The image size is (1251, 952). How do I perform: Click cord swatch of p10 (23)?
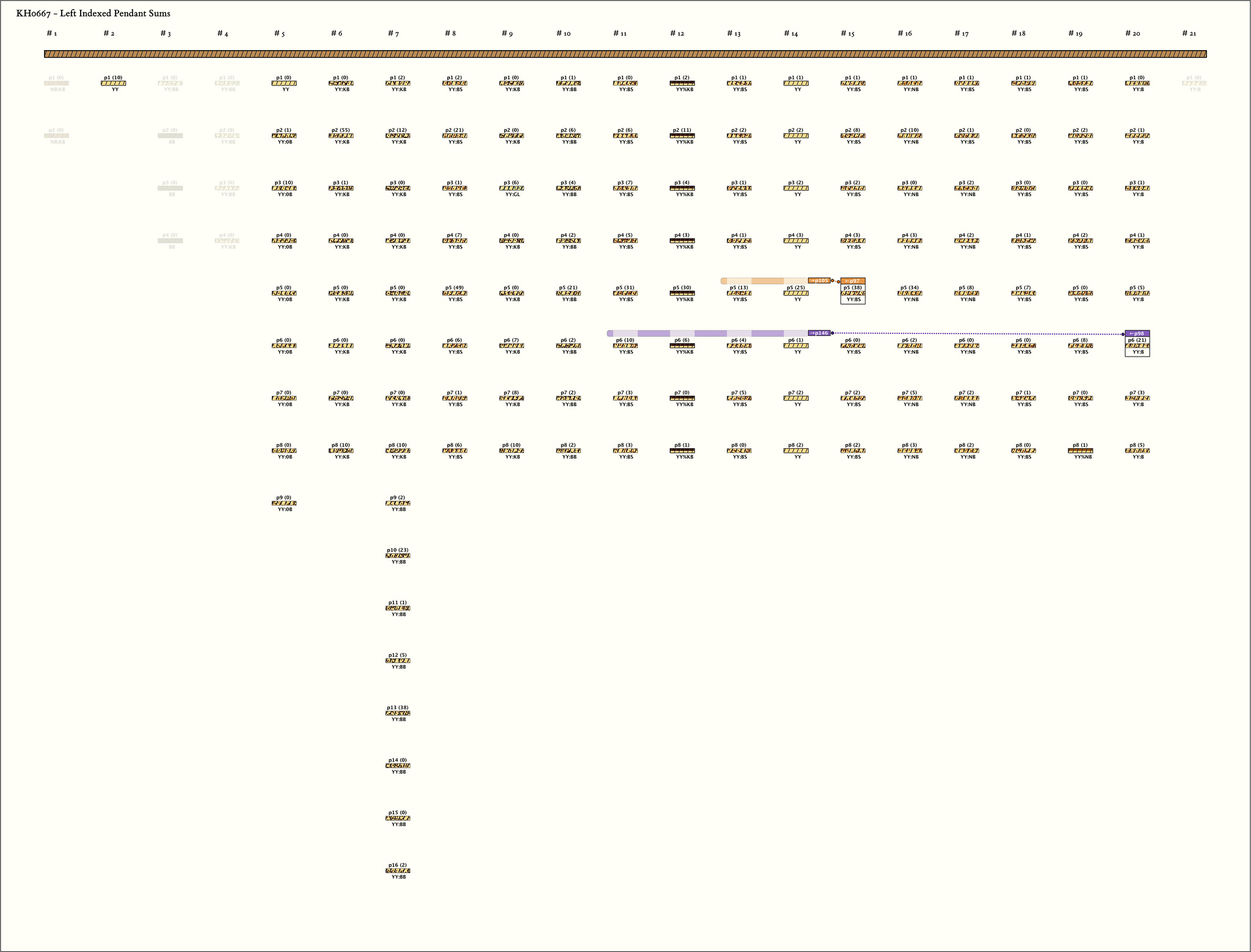tap(398, 556)
